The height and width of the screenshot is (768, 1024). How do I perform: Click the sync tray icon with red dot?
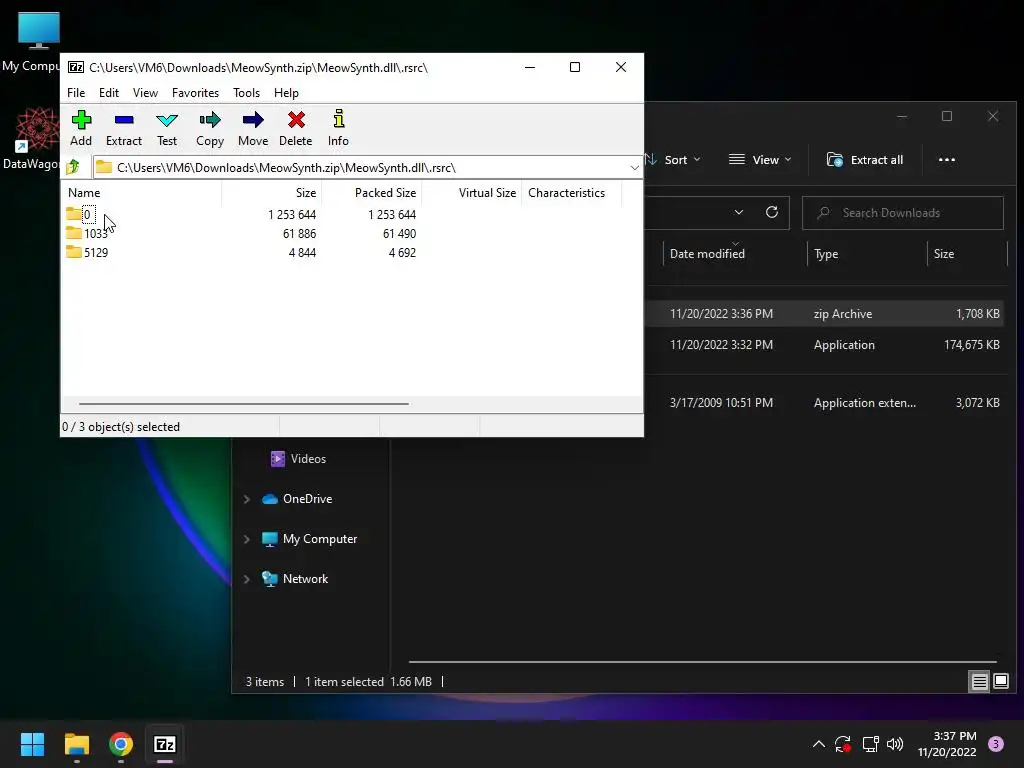pyautogui.click(x=843, y=744)
